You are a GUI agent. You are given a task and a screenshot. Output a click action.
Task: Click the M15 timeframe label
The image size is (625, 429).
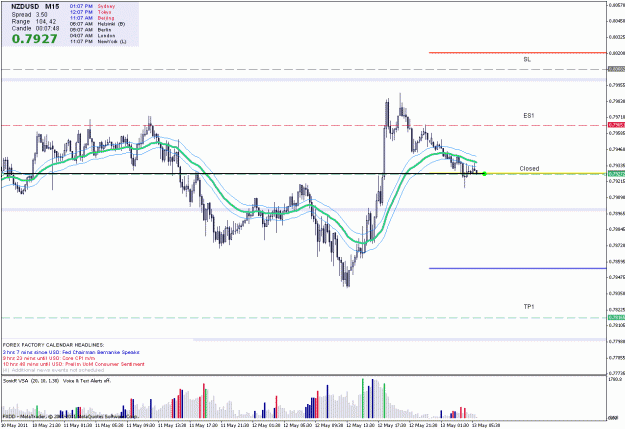click(x=52, y=7)
